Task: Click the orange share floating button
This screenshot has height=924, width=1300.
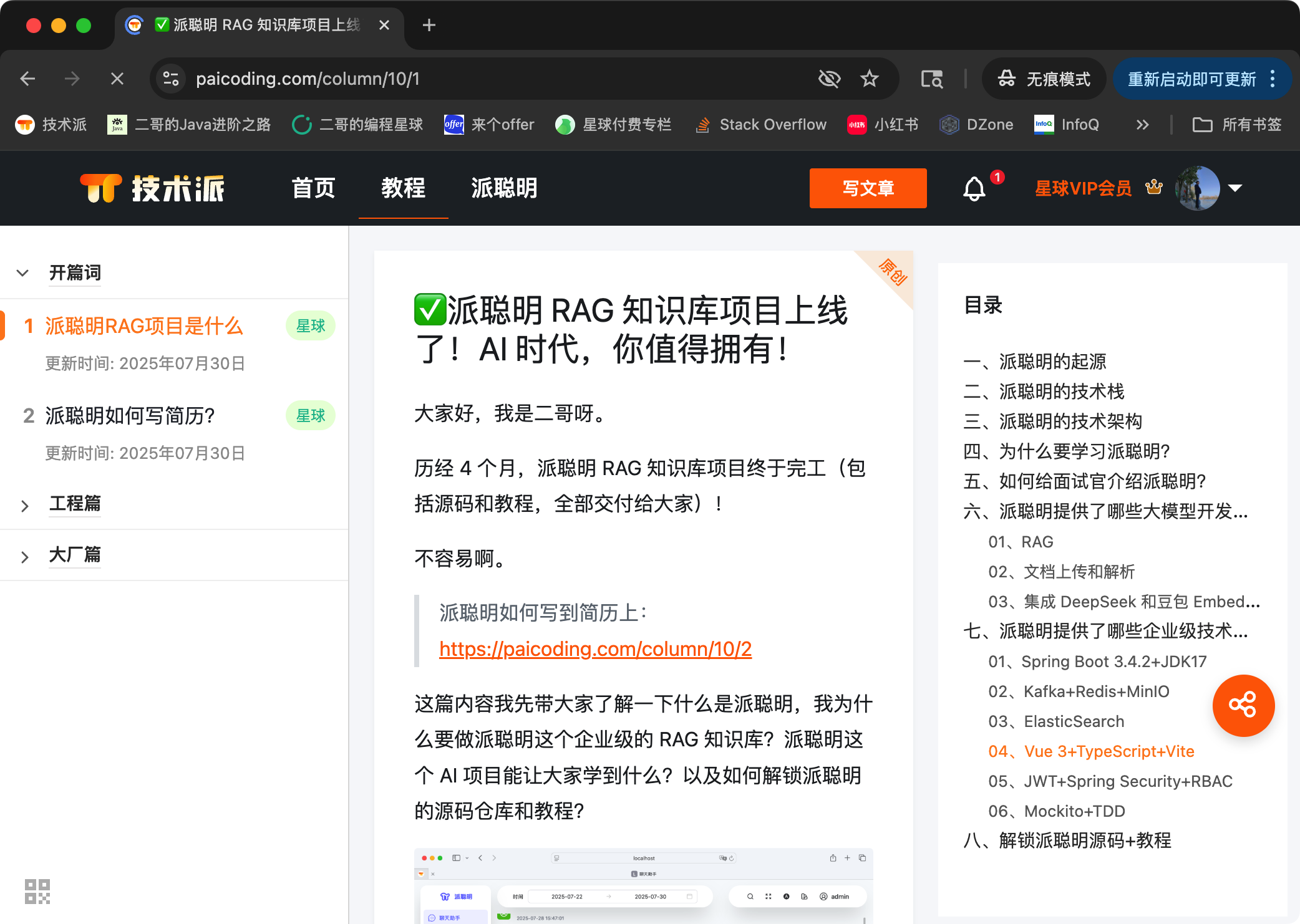Action: 1243,705
